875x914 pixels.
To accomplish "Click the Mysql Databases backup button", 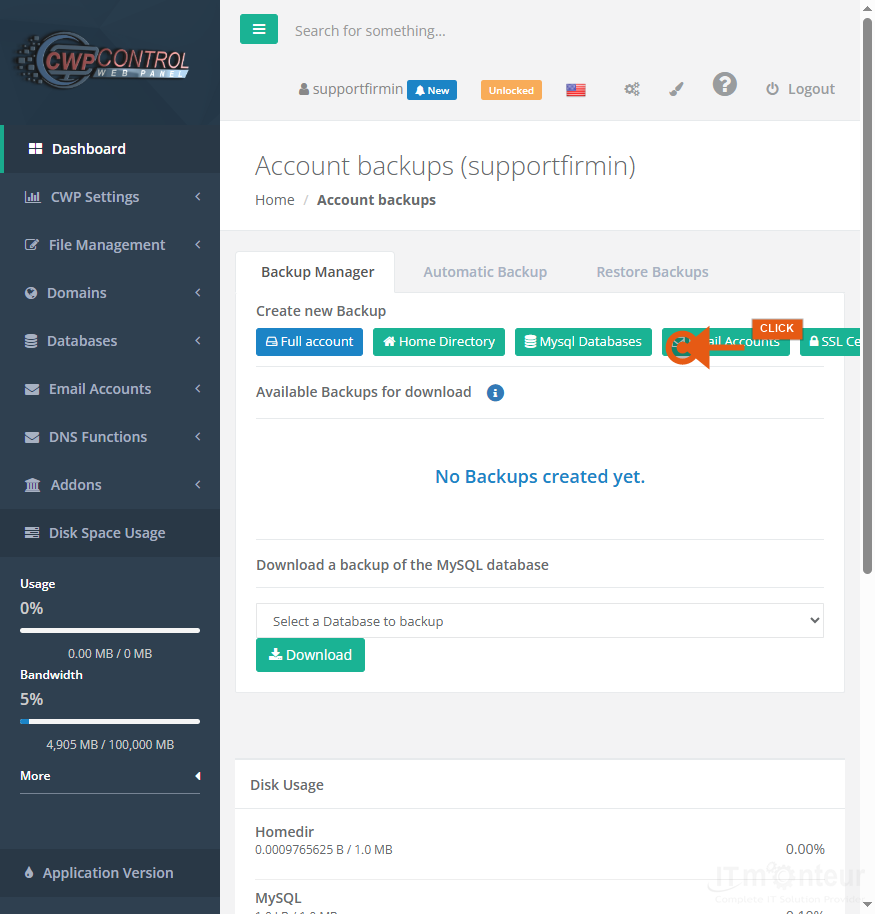I will [584, 342].
